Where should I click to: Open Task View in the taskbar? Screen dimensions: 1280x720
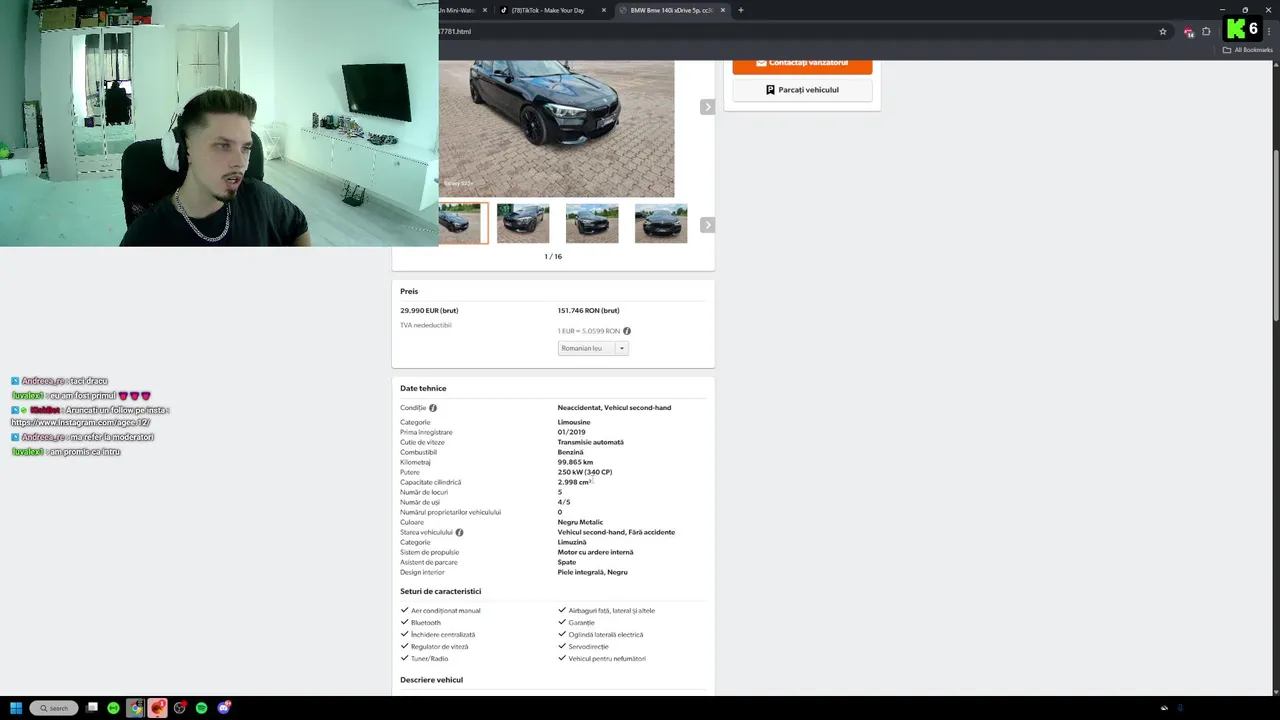[92, 708]
